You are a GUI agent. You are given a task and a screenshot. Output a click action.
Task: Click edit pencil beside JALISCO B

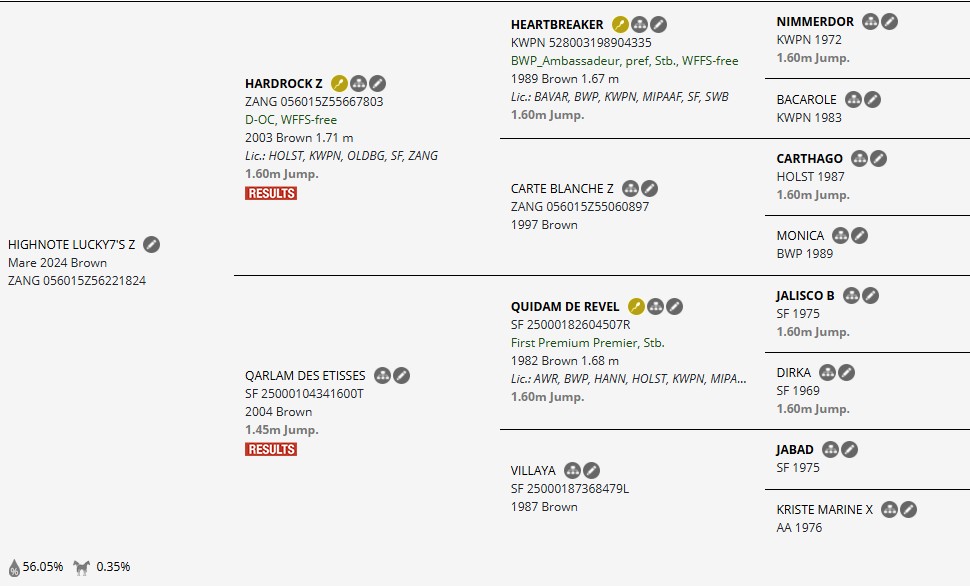(870, 295)
